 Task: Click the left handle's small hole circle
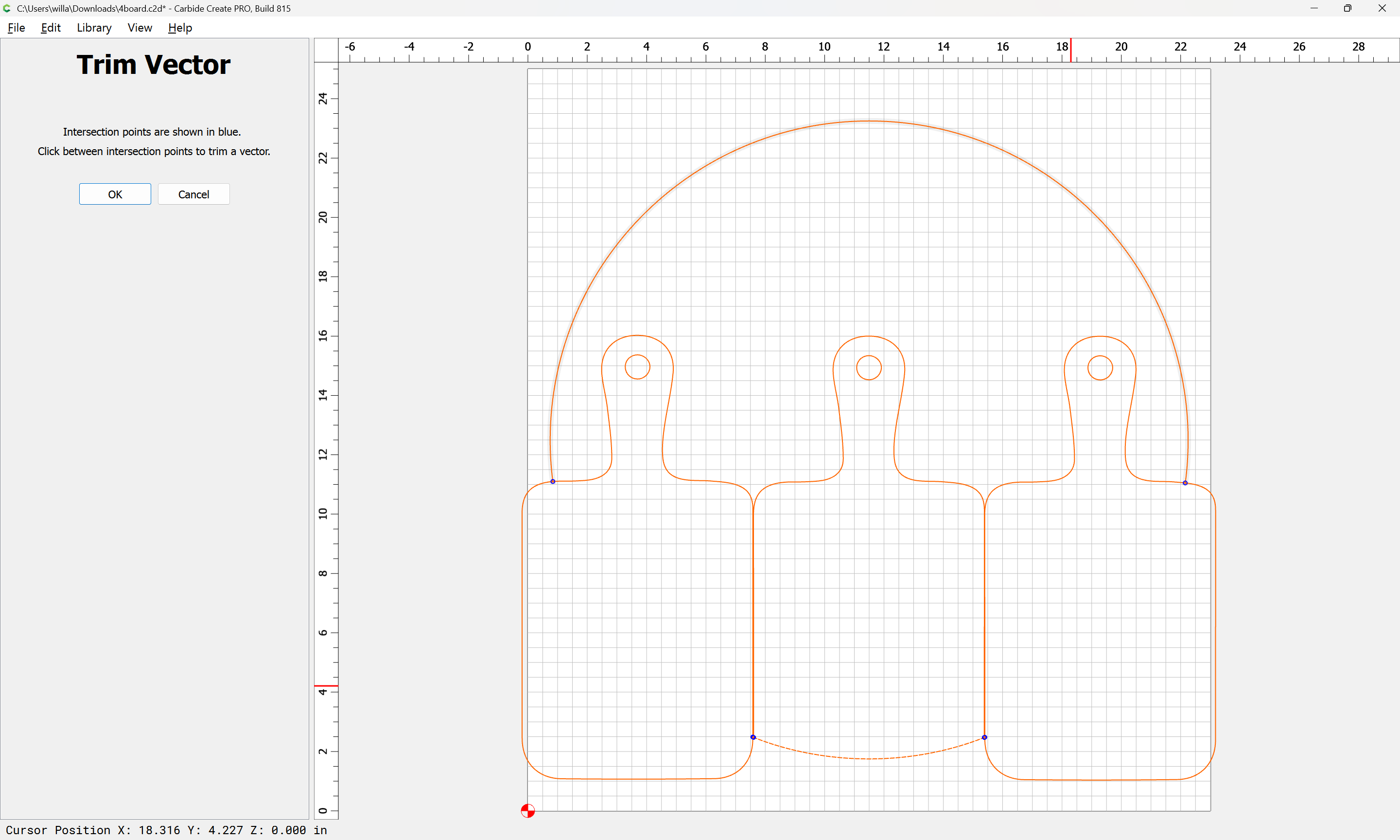tap(638, 367)
